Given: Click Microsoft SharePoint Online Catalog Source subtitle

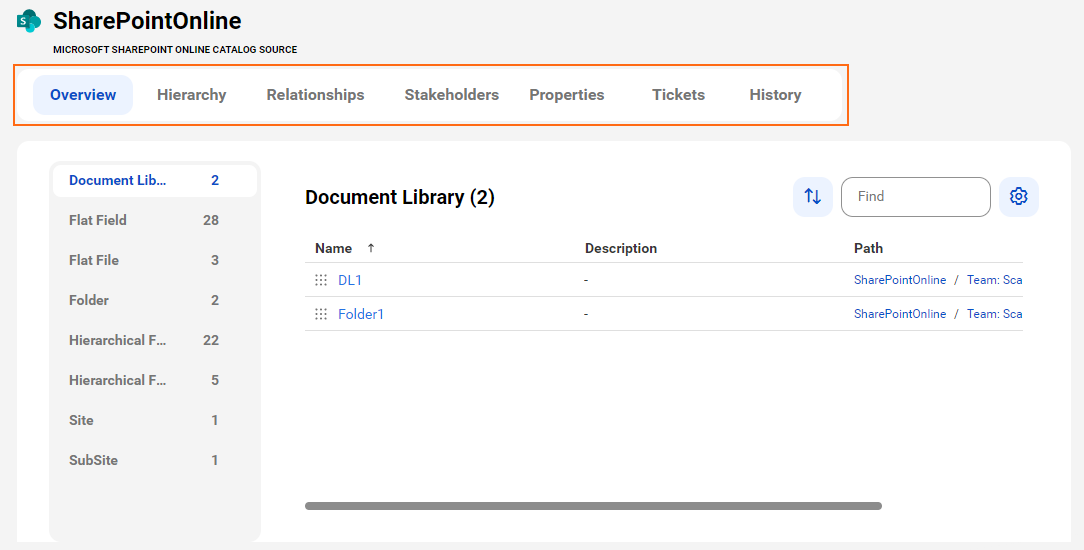Looking at the screenshot, I should click(175, 50).
